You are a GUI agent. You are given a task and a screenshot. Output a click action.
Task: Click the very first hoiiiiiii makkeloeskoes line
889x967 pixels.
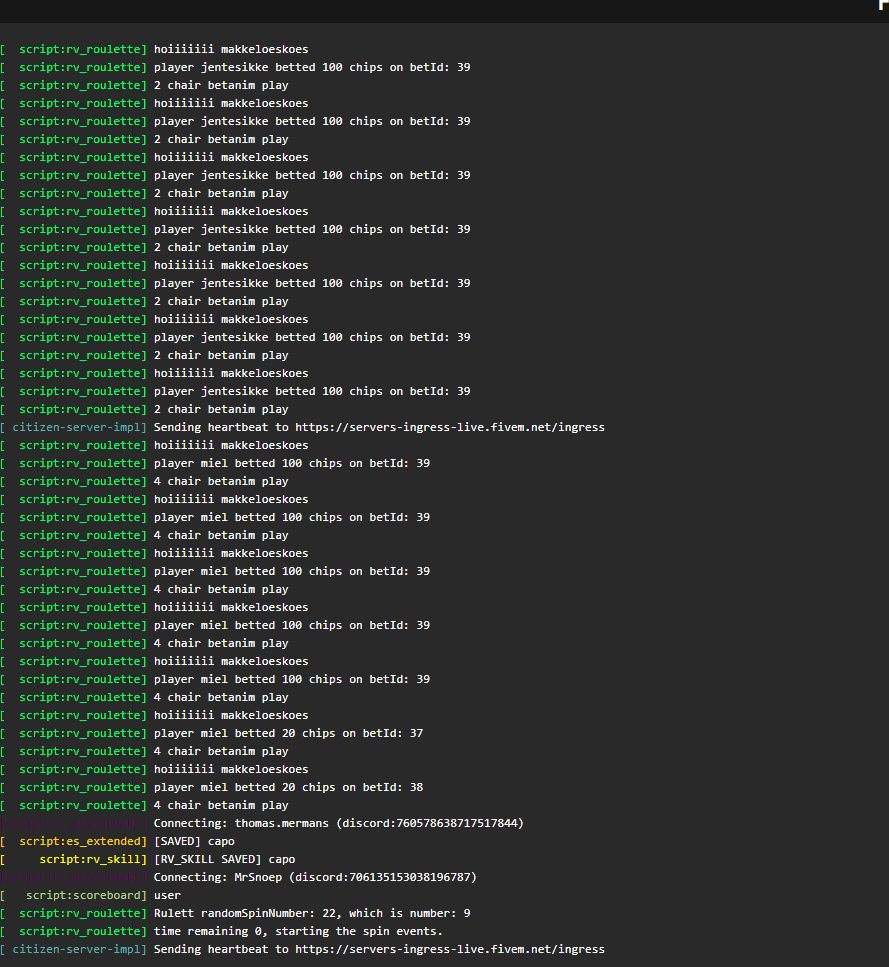(x=231, y=49)
